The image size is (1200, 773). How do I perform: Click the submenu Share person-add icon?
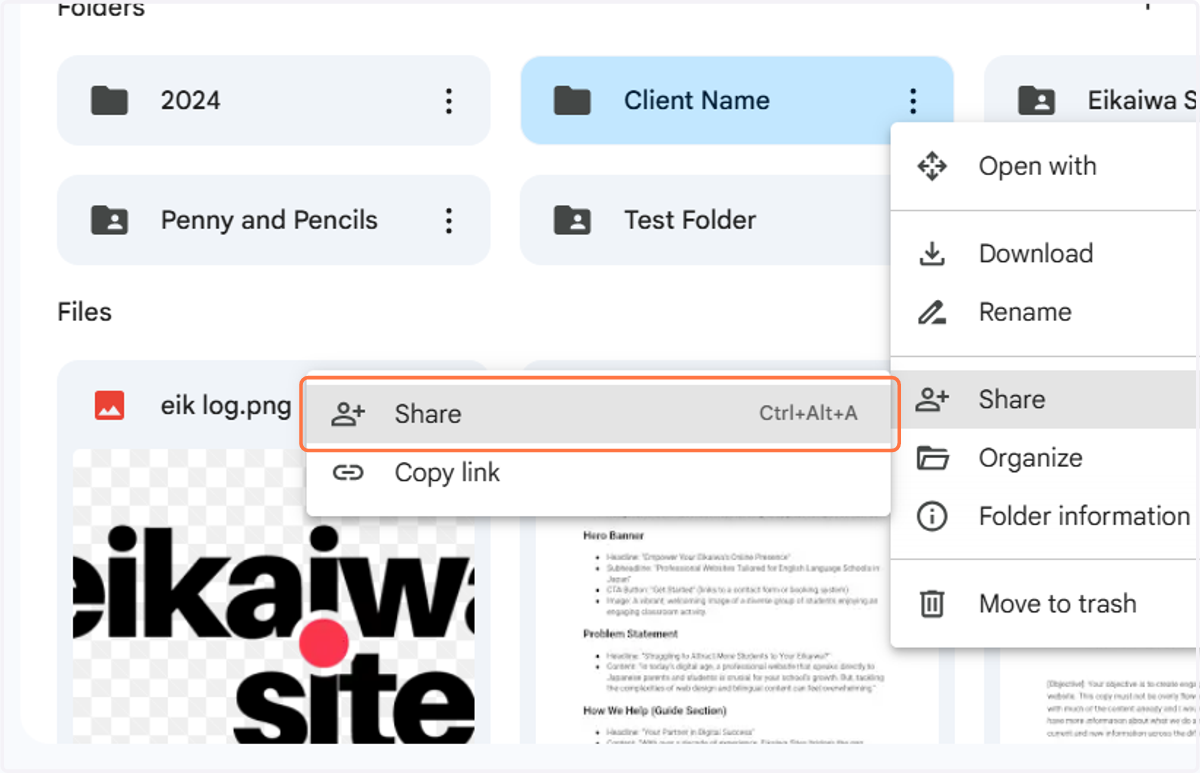point(348,414)
